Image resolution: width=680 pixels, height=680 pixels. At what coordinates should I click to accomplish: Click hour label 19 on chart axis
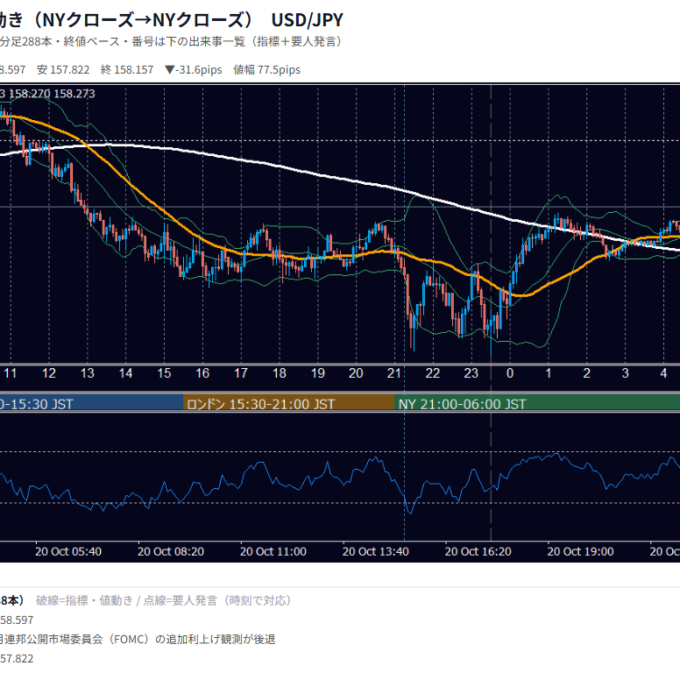click(317, 373)
